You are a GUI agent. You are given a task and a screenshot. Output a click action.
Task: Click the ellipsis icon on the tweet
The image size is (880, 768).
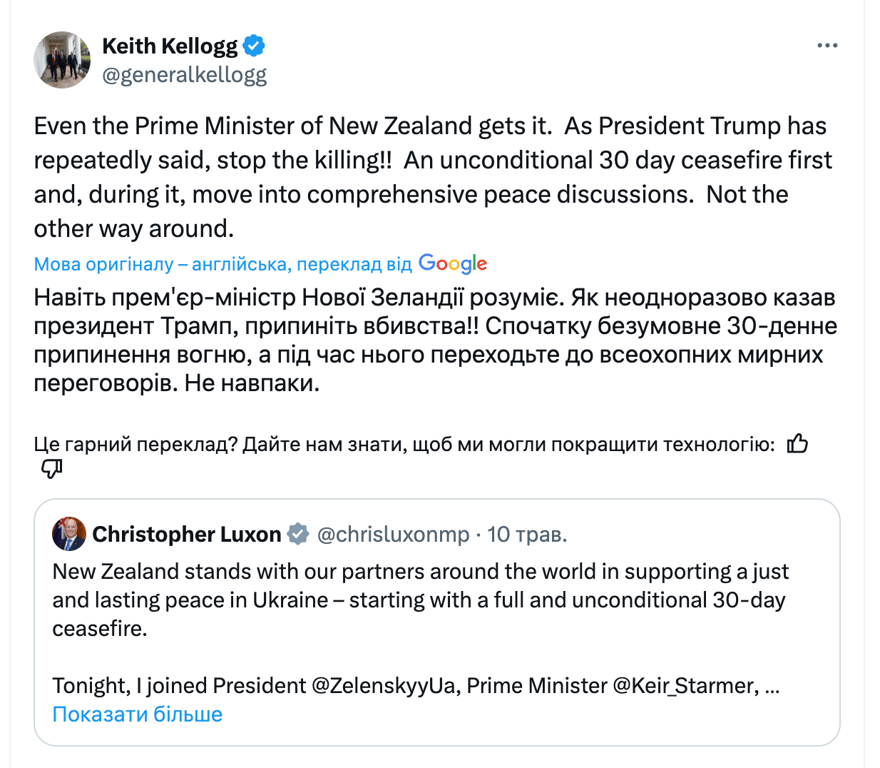pos(827,44)
